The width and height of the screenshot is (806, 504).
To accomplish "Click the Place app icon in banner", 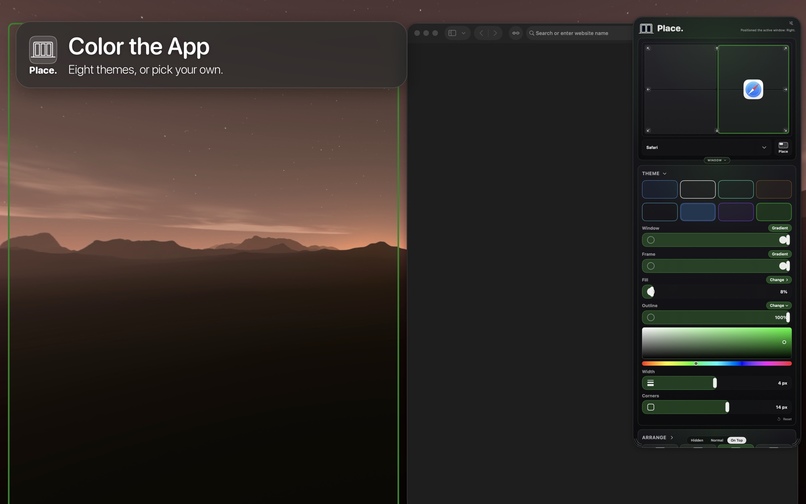I will click(43, 50).
